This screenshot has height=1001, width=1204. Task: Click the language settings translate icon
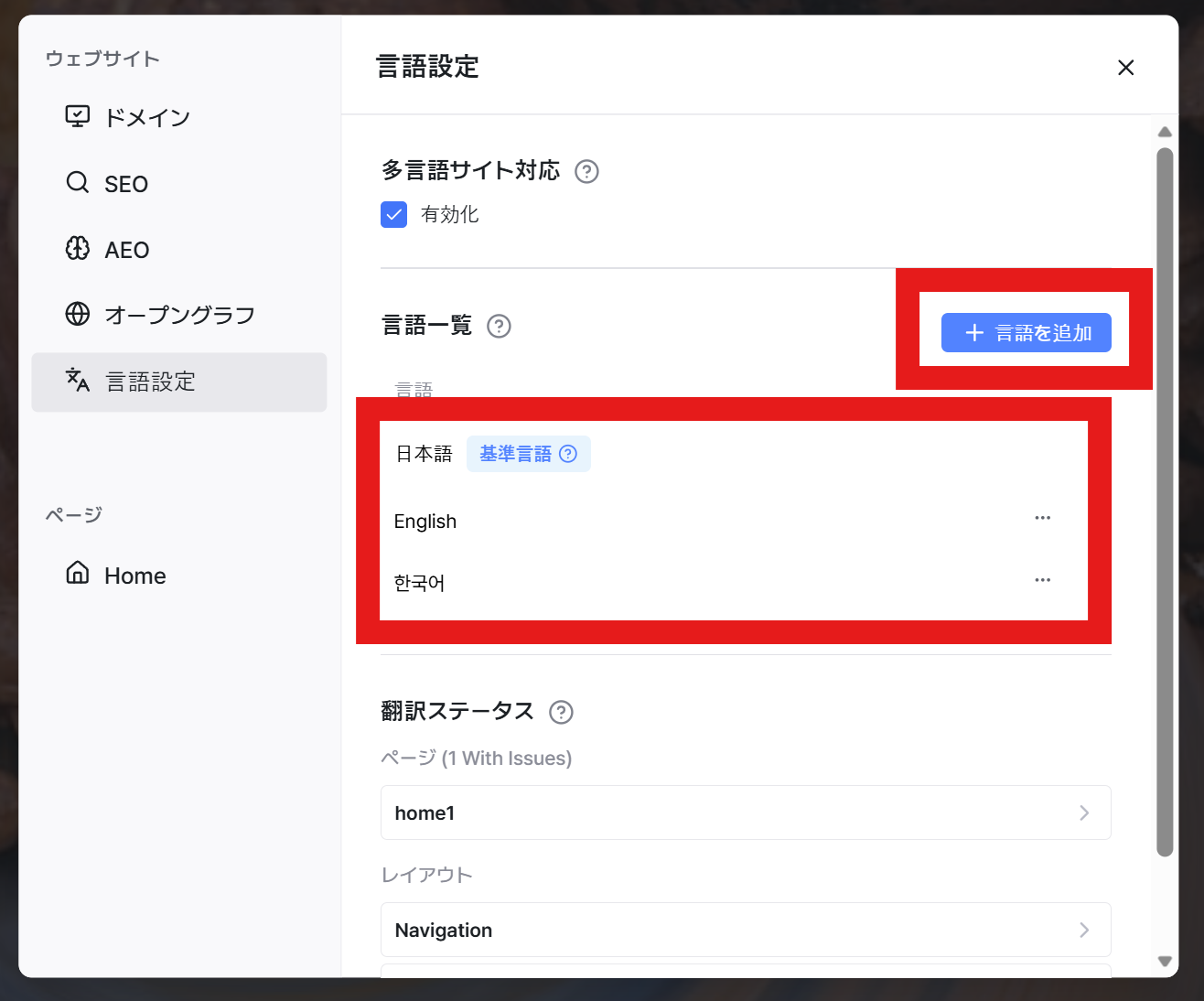(x=78, y=380)
